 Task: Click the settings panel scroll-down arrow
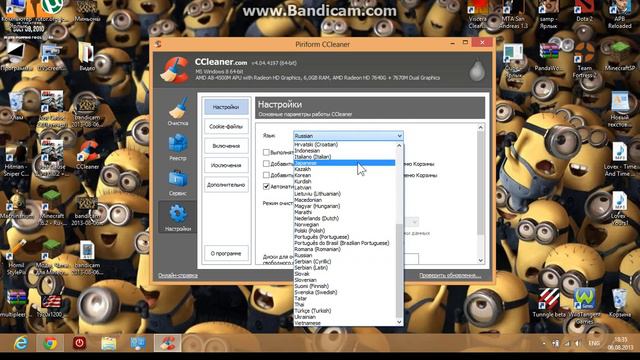point(480,260)
